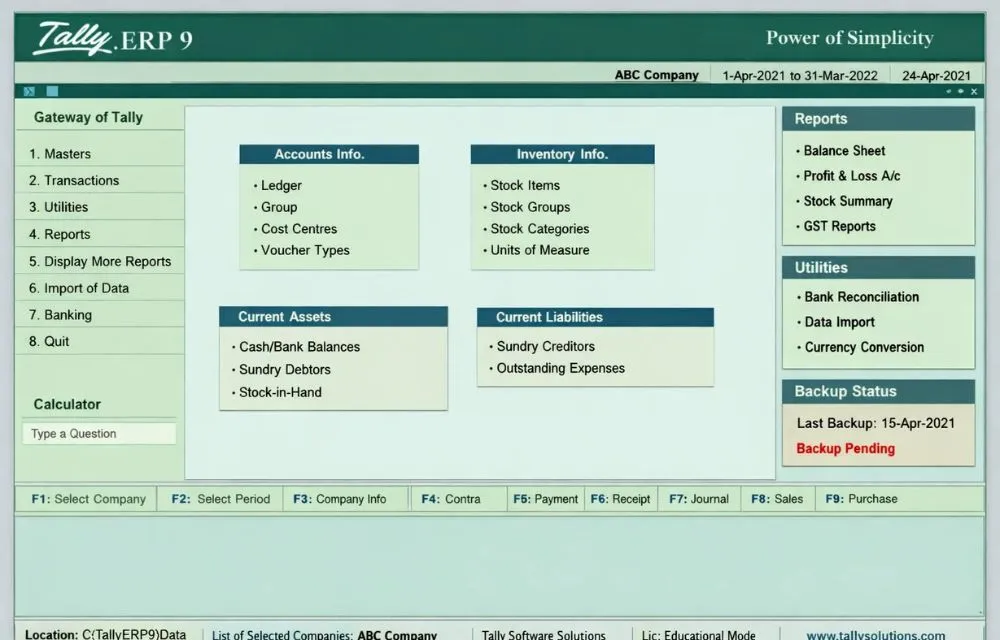Open Voucher Types under Accounts Info

click(x=305, y=251)
